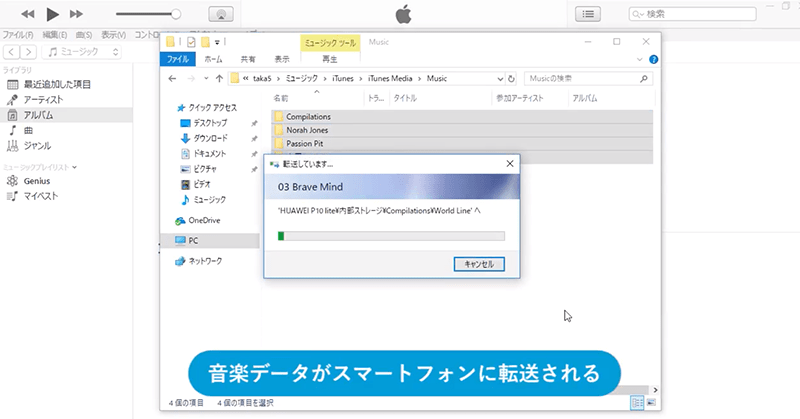Click the Properties icon in quick access toolbar
Image resolution: width=800 pixels, height=419 pixels.
pyautogui.click(x=191, y=42)
